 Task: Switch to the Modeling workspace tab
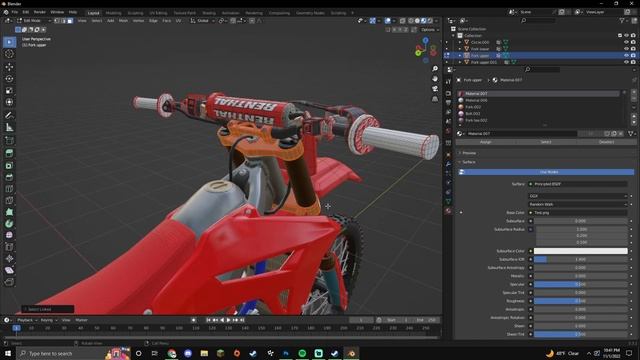coord(113,13)
